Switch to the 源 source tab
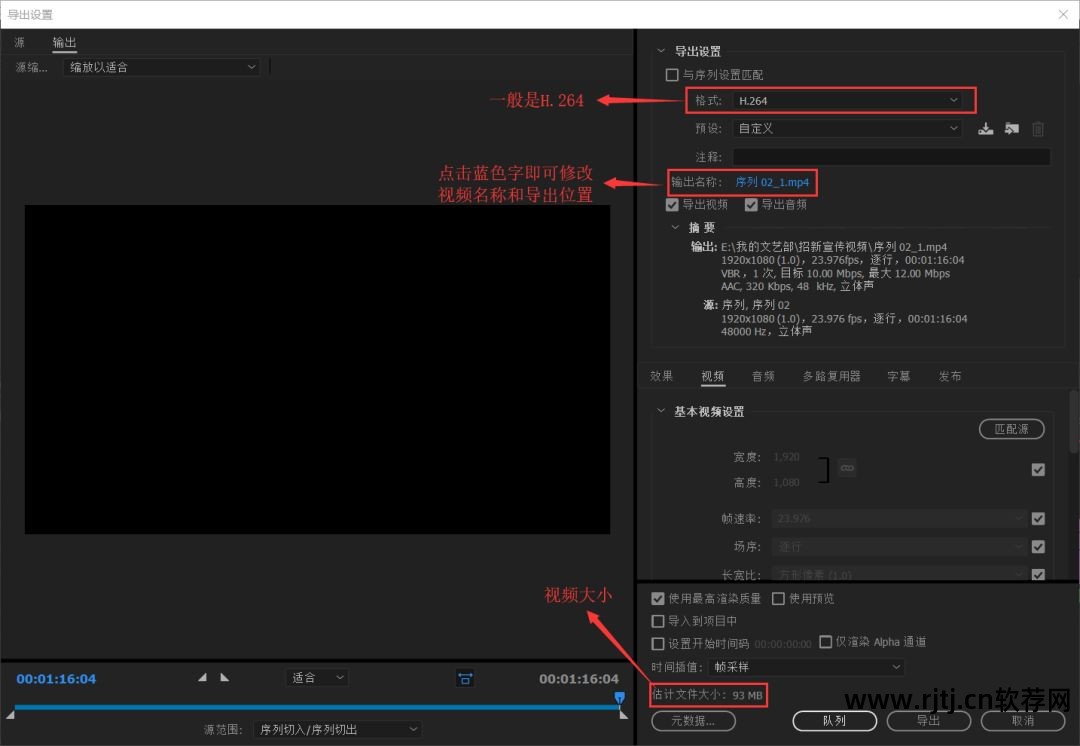 (19, 43)
